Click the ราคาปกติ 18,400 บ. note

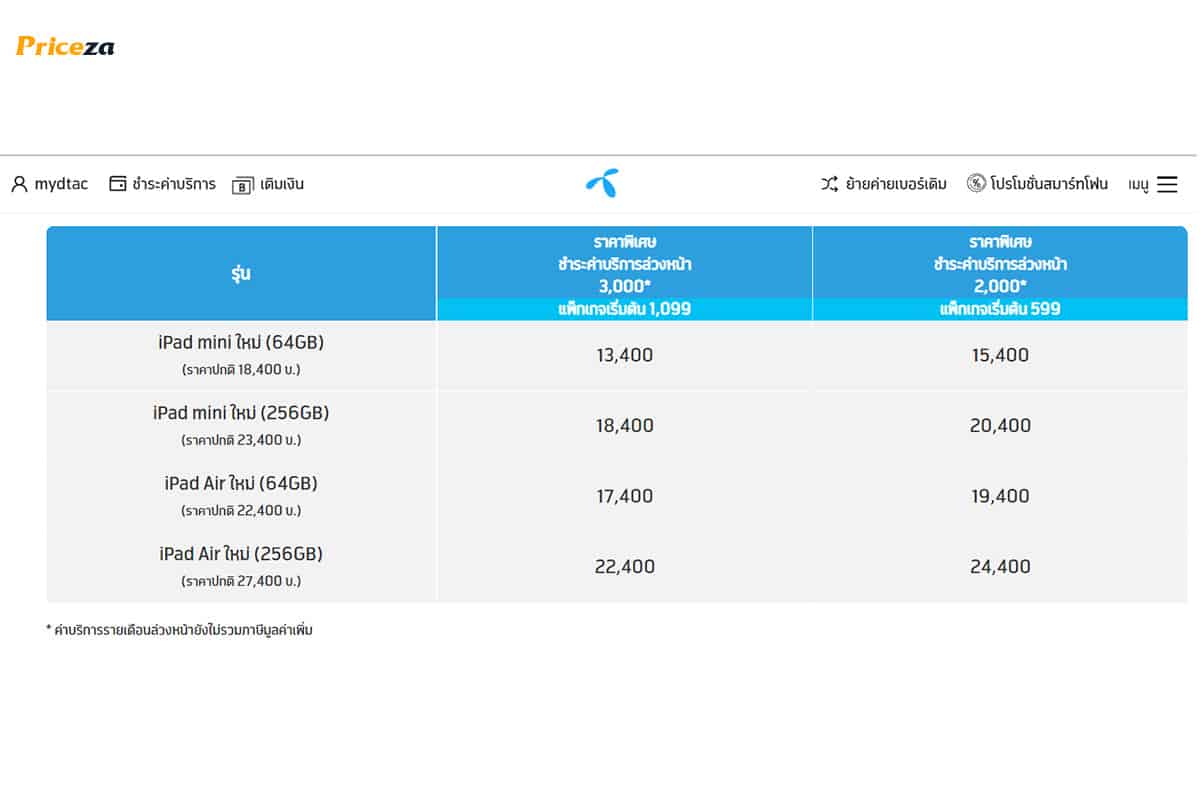click(241, 369)
